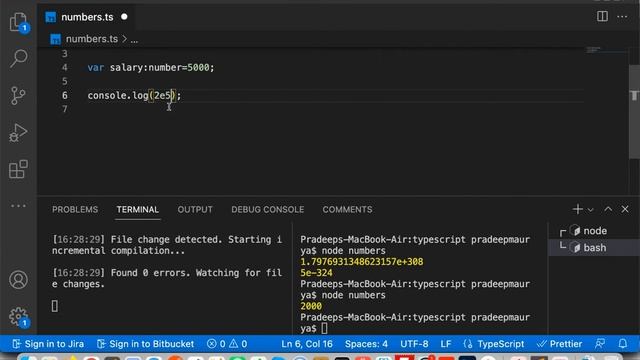Select the node terminal in list
The width and height of the screenshot is (640, 360).
(x=594, y=231)
